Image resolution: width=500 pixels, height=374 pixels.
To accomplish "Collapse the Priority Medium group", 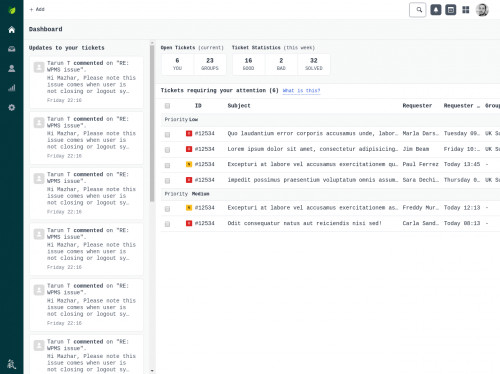I will (187, 194).
